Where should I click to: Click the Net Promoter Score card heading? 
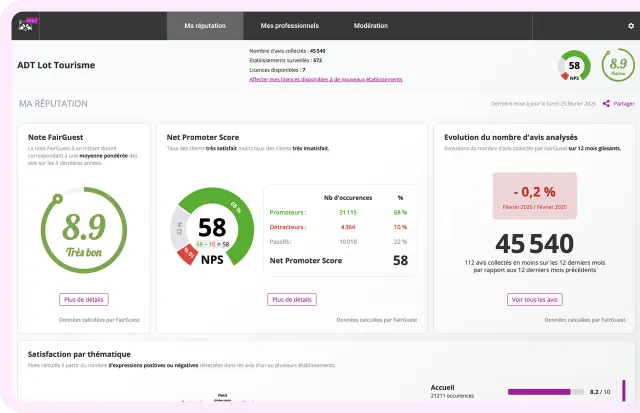(x=203, y=137)
